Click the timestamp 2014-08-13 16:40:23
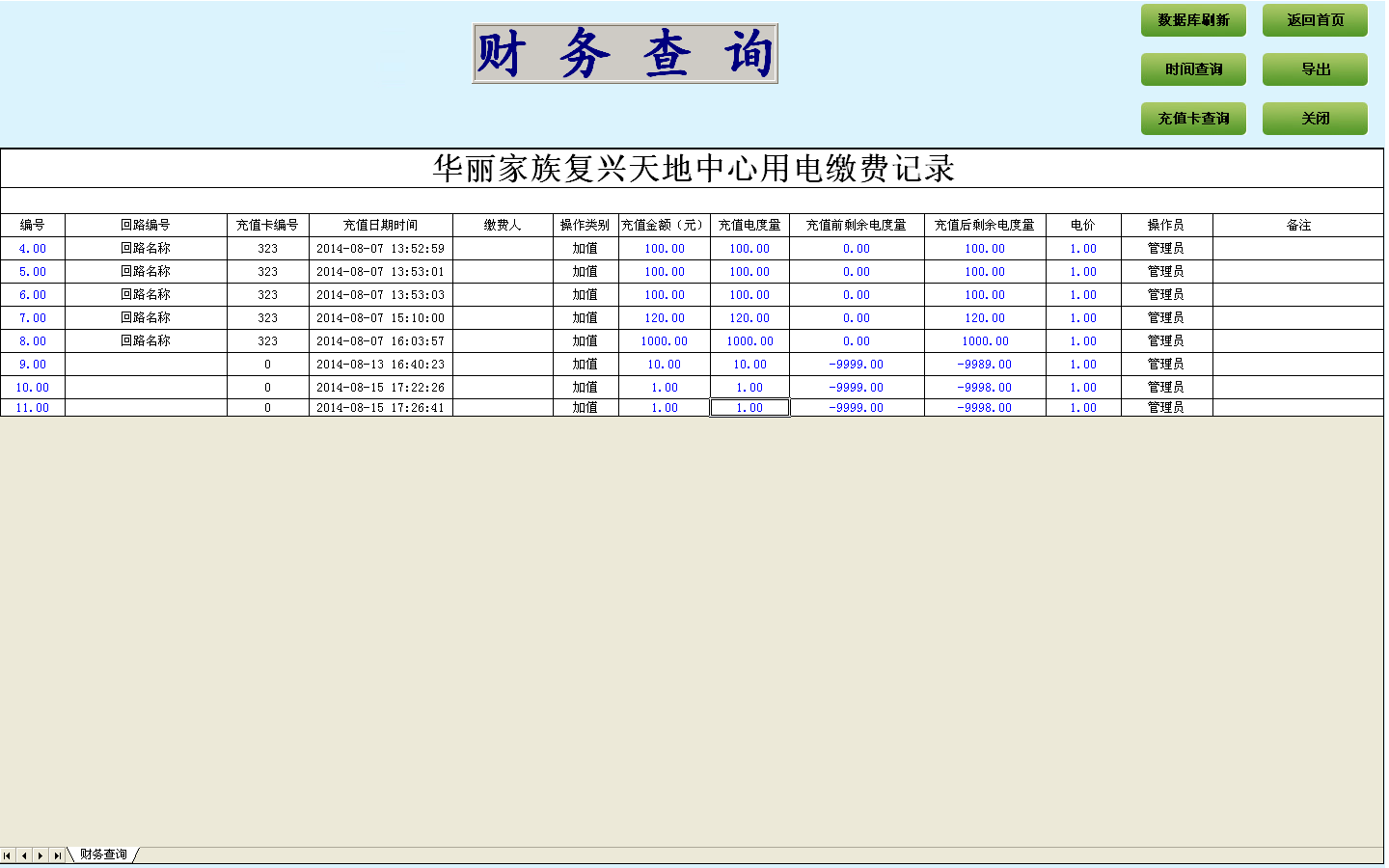Viewport: 1389px width, 868px height. pos(381,365)
